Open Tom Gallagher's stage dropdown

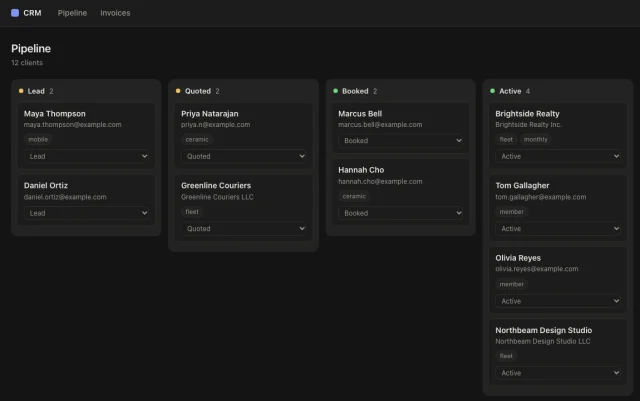(558, 229)
